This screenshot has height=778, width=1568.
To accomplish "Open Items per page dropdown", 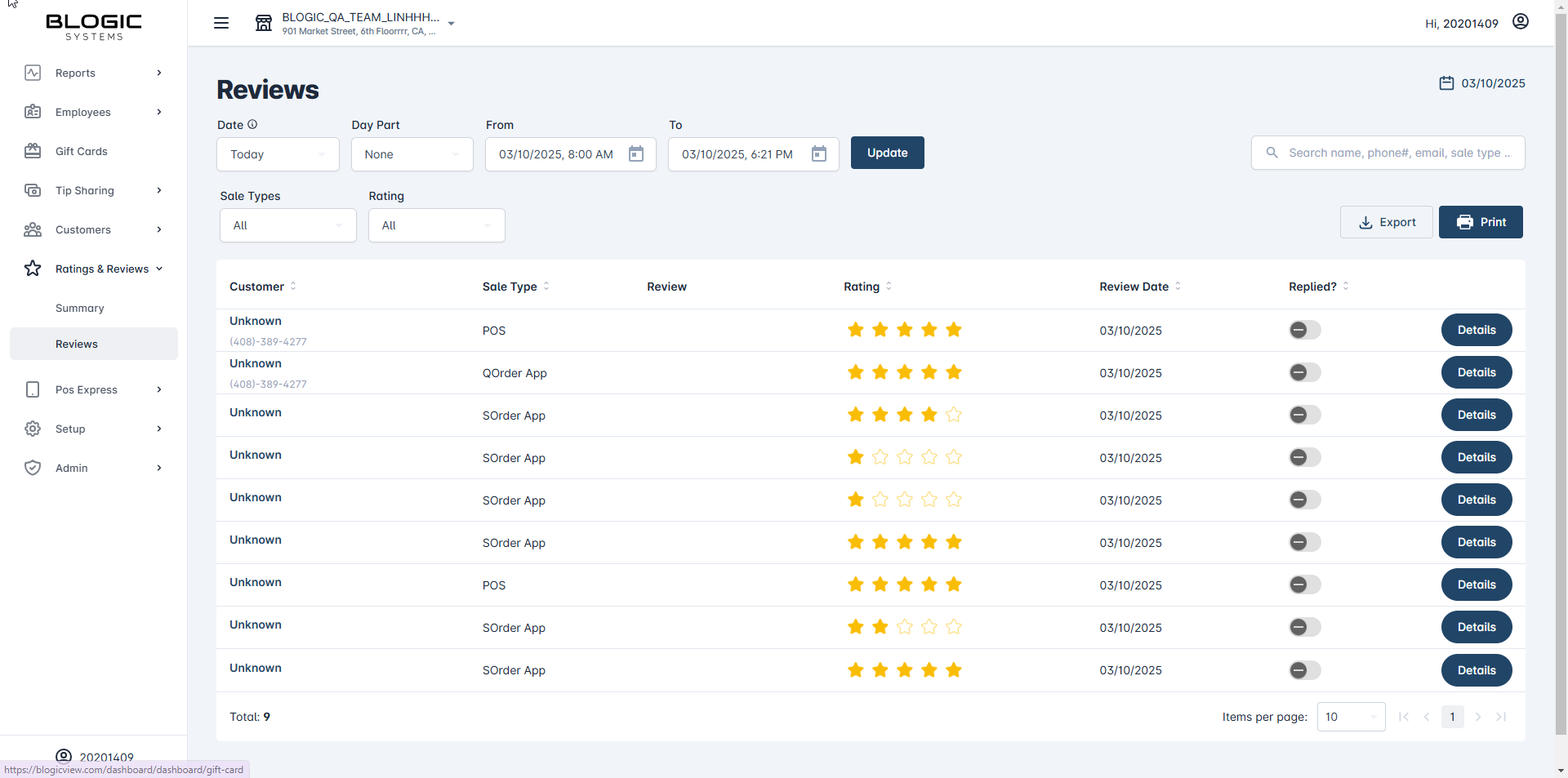I will [x=1351, y=717].
